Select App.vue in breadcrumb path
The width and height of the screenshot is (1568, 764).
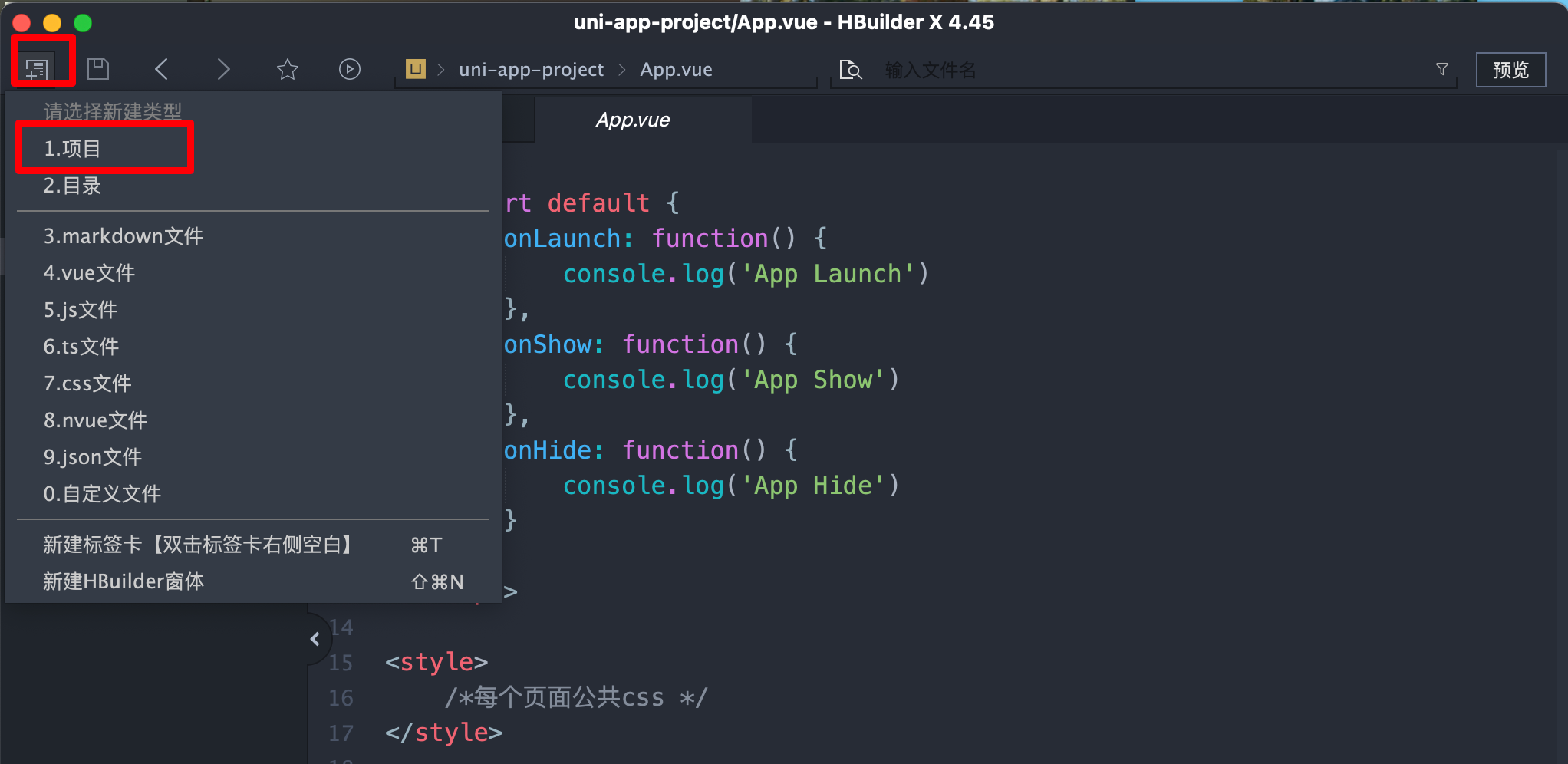[x=676, y=69]
